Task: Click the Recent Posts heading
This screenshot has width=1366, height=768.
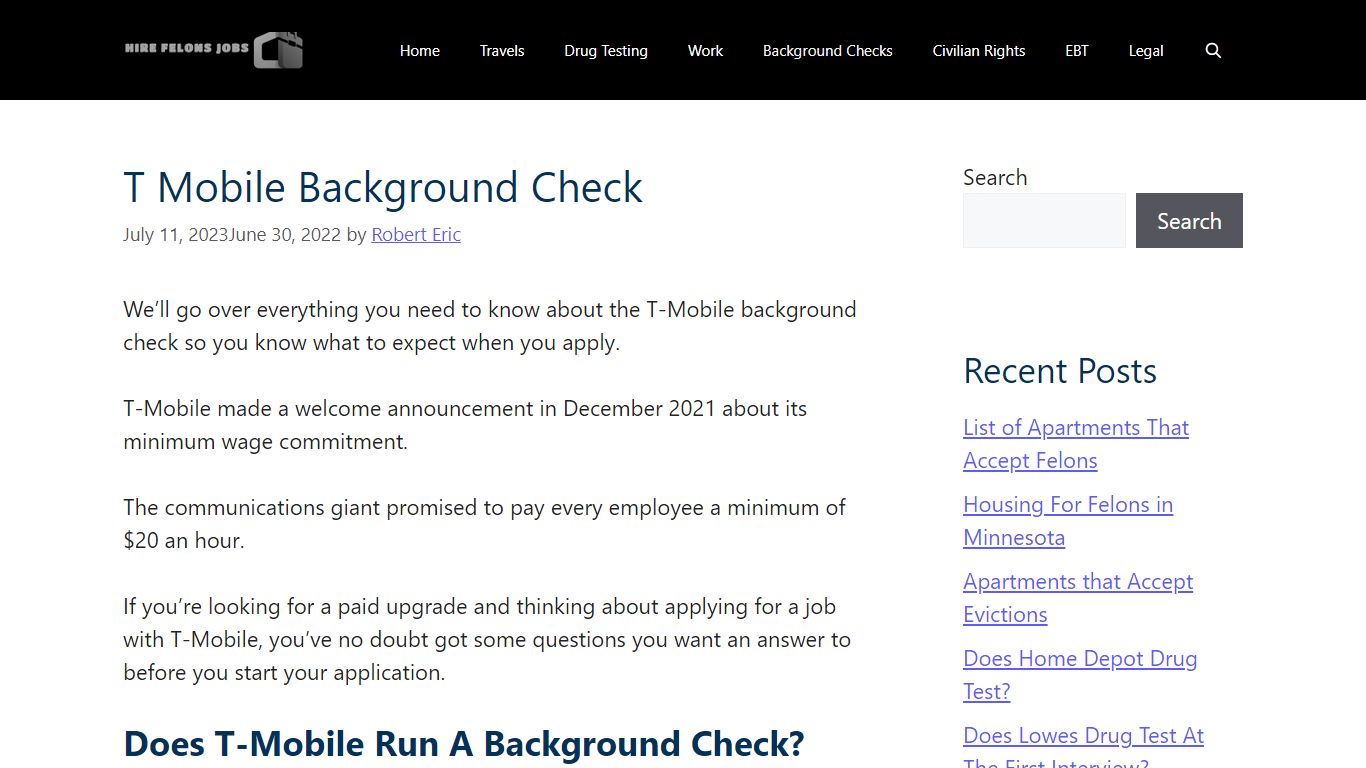Action: click(1060, 371)
